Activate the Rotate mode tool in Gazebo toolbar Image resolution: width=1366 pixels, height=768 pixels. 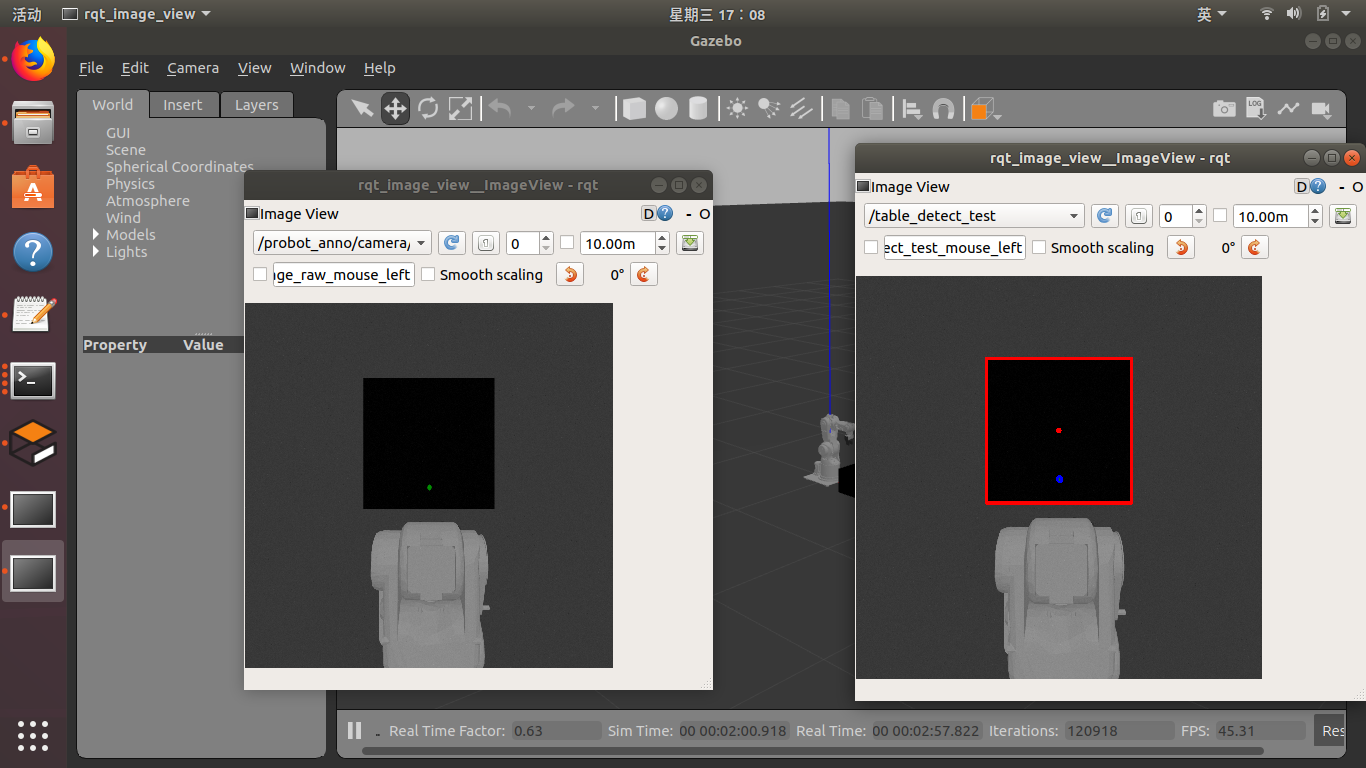point(428,108)
